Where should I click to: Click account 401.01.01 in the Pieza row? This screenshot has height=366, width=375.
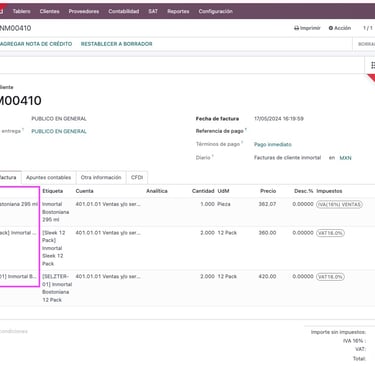click(108, 204)
